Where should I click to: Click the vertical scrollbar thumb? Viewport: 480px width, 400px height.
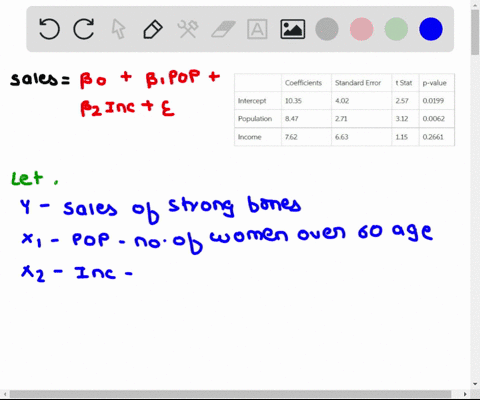pos(475,32)
